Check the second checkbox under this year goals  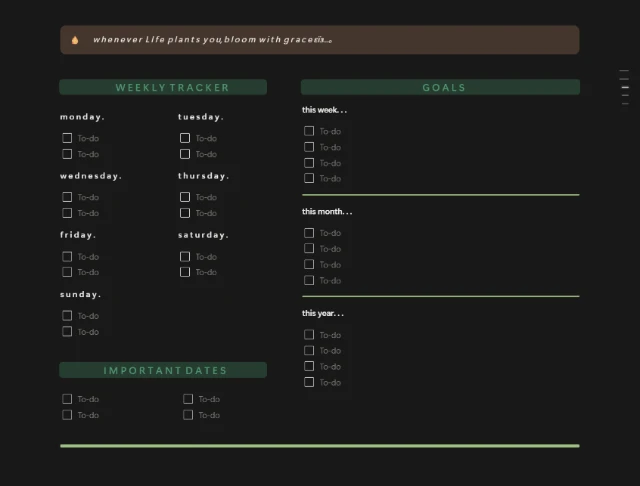tap(309, 350)
